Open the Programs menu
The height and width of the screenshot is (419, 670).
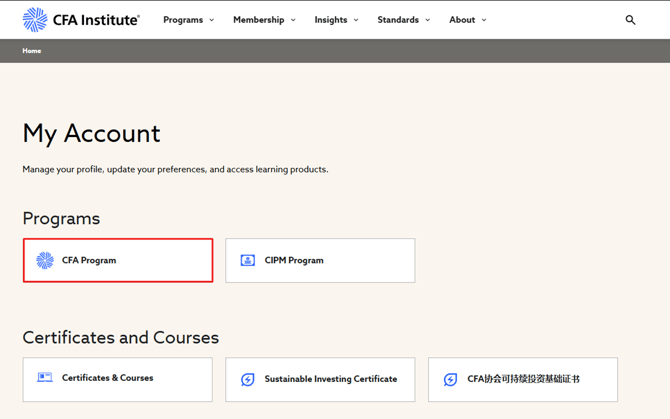click(x=183, y=20)
